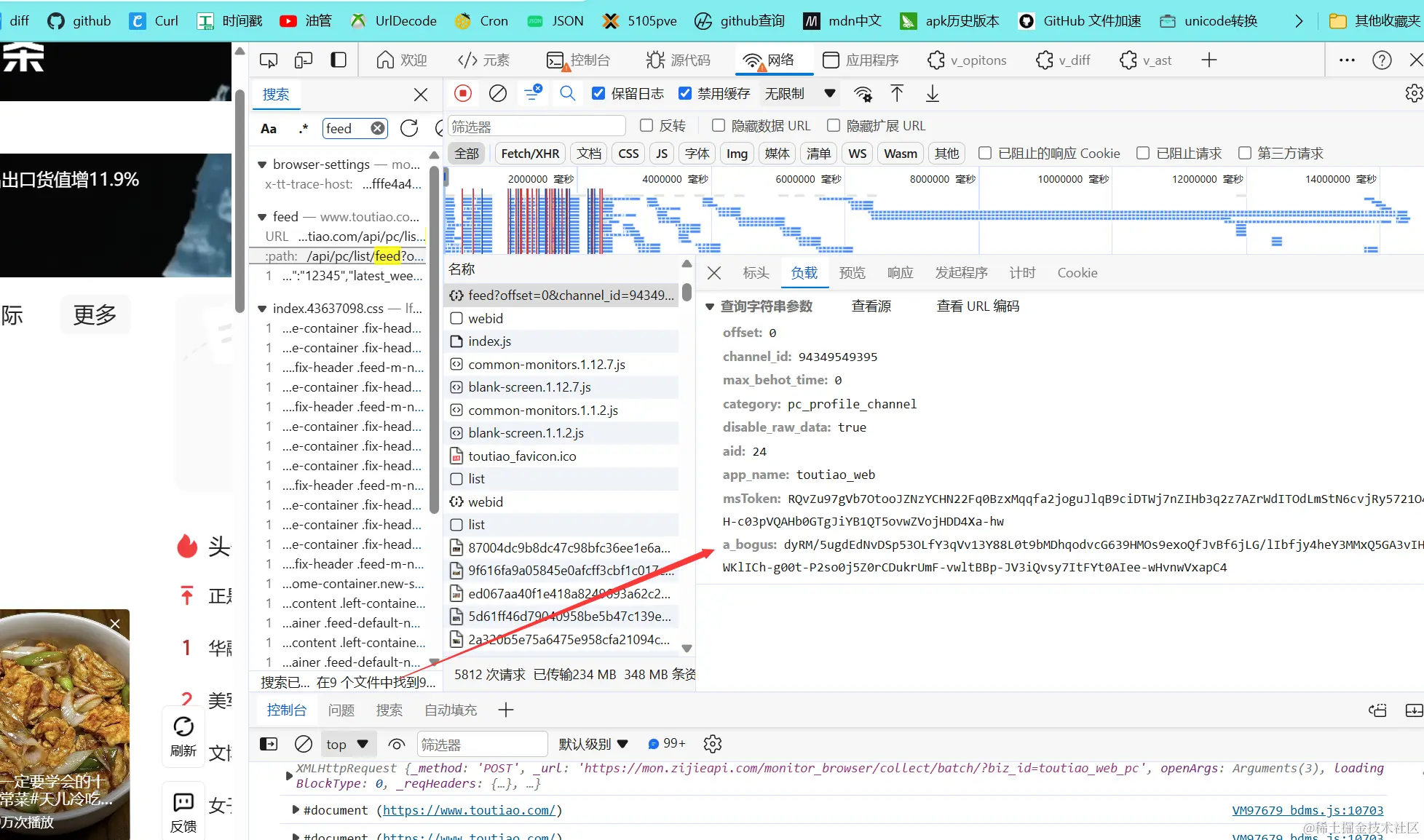1424x840 pixels.
Task: Open DevTools more options ellipsis
Action: click(1347, 60)
